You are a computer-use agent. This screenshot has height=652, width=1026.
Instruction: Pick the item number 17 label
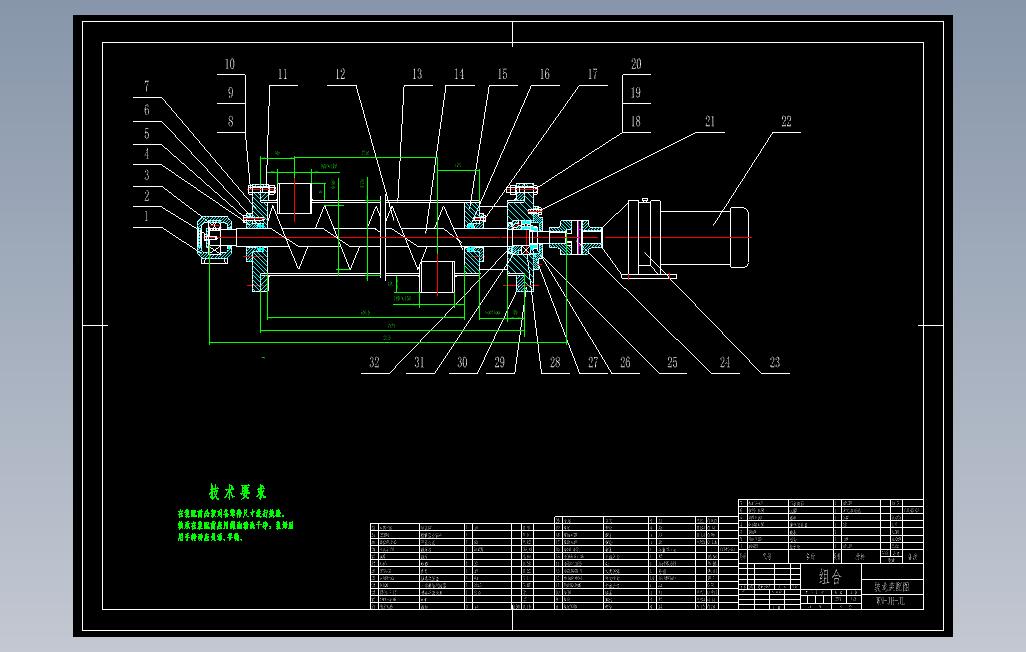592,74
